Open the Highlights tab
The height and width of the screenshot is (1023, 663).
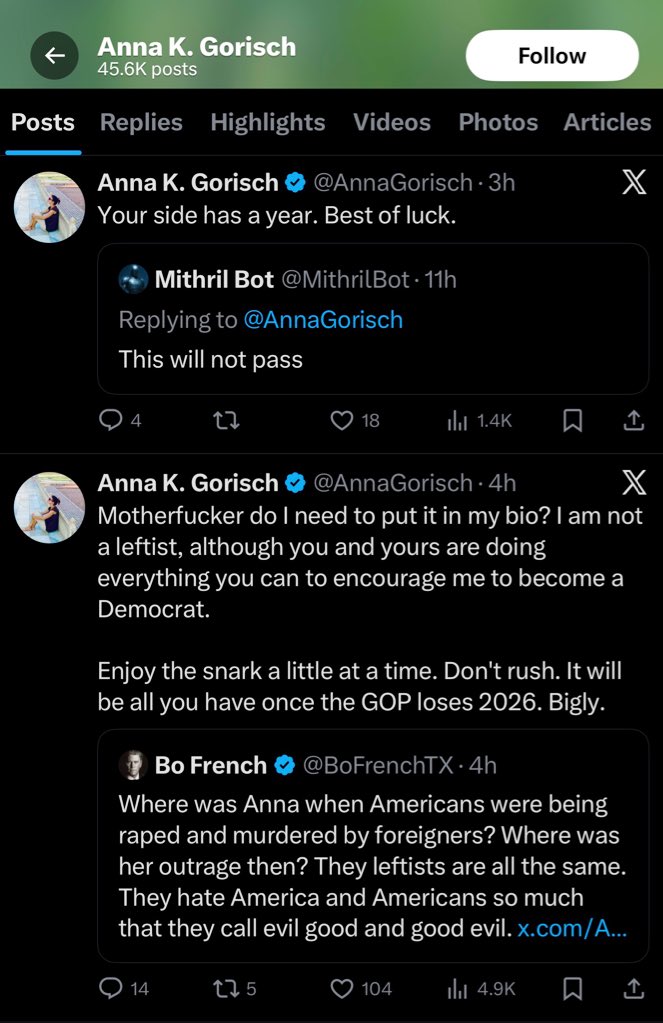click(x=267, y=122)
